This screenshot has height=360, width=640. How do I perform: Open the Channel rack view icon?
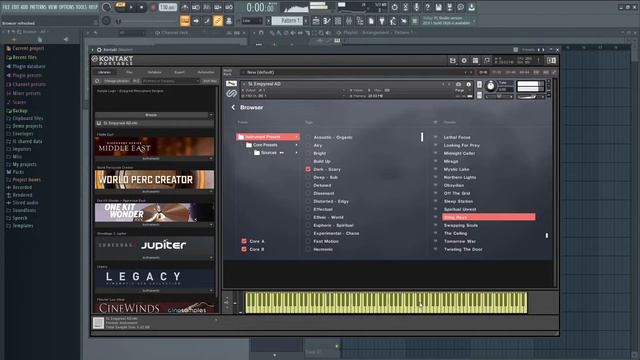pos(338,21)
